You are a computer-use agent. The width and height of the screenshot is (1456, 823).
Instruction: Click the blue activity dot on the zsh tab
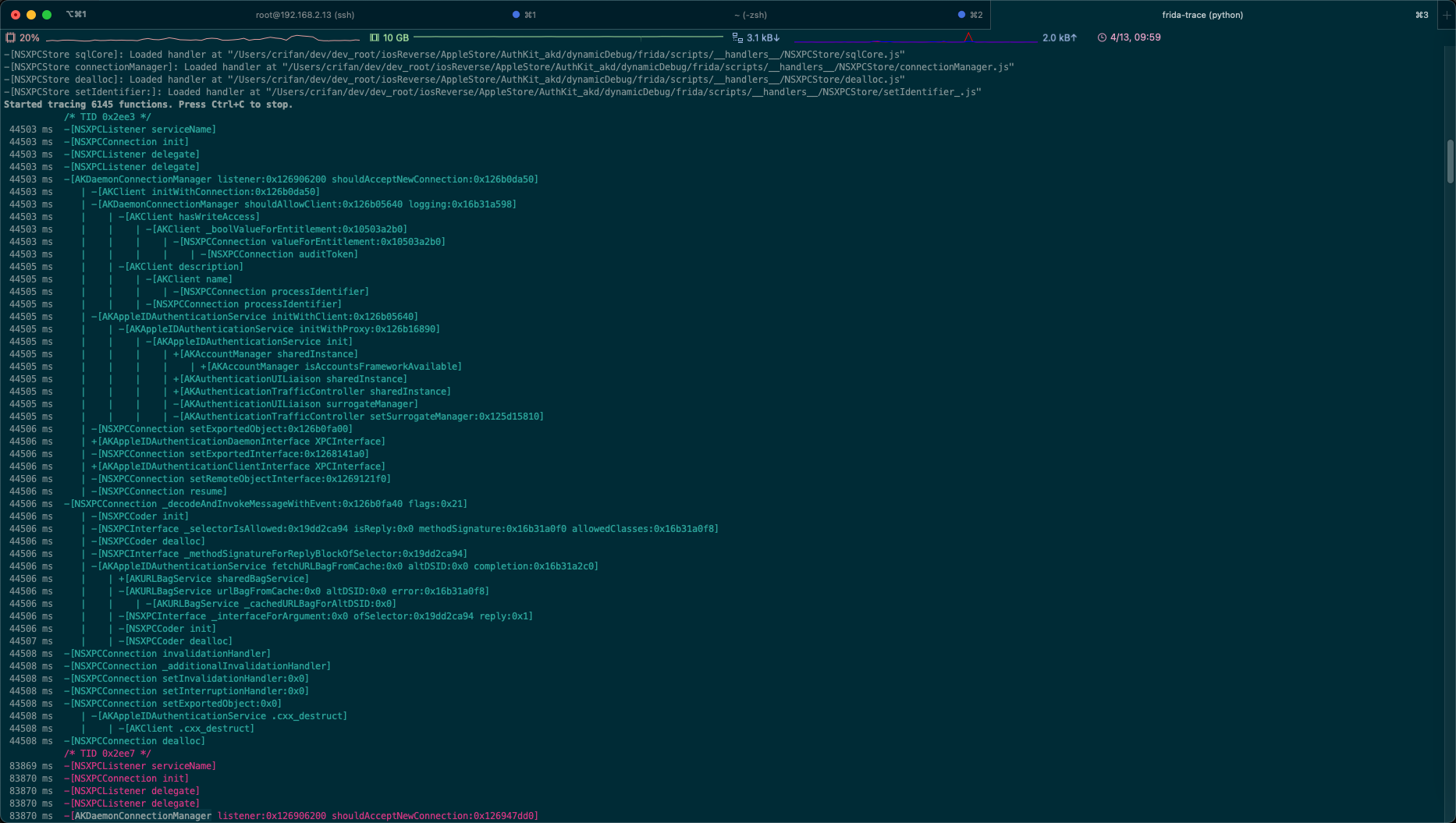click(961, 15)
